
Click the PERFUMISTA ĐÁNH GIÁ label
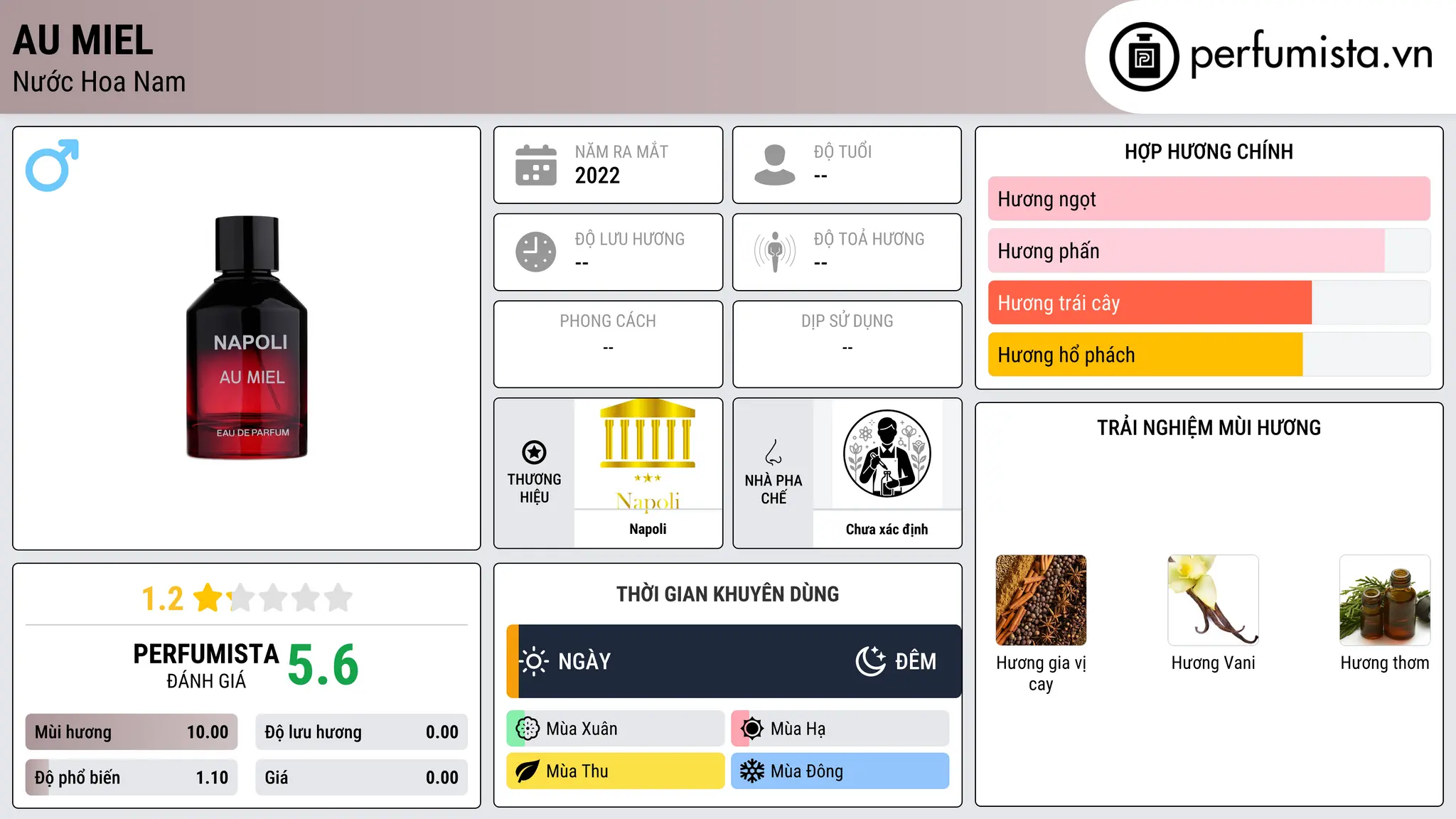coord(206,665)
